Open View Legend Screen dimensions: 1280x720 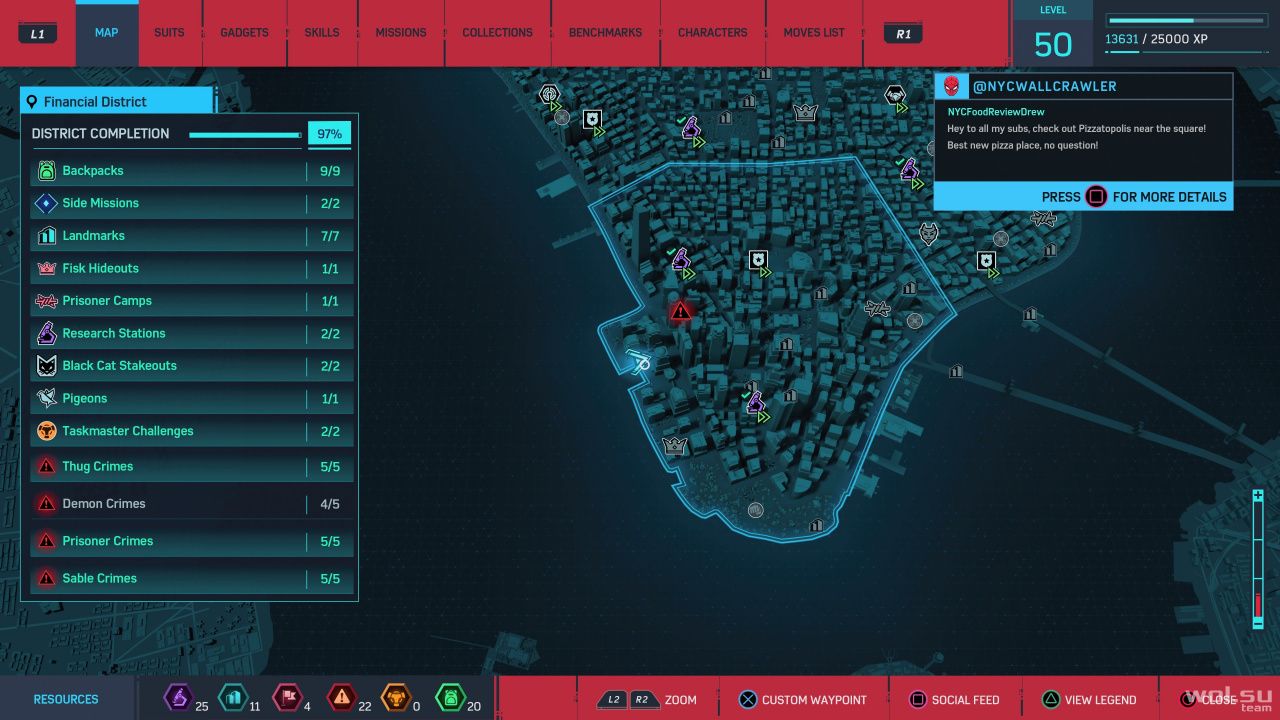[1090, 700]
